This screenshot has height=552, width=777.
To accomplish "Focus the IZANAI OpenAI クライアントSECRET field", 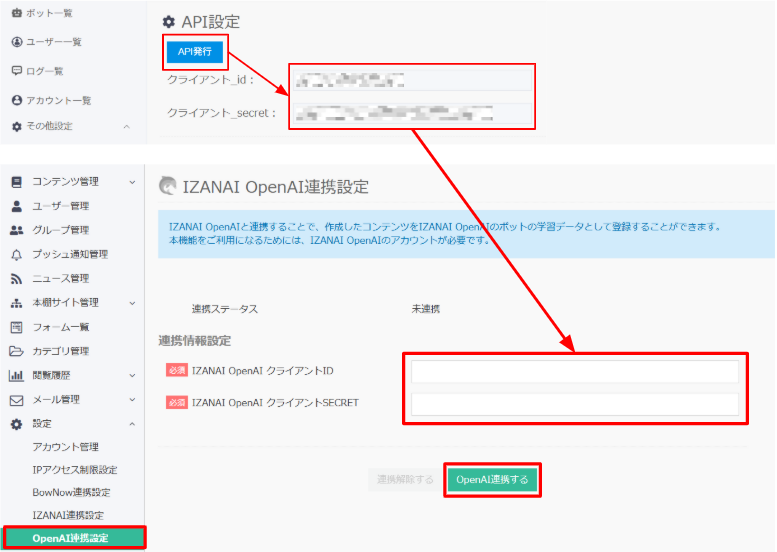I will 574,404.
